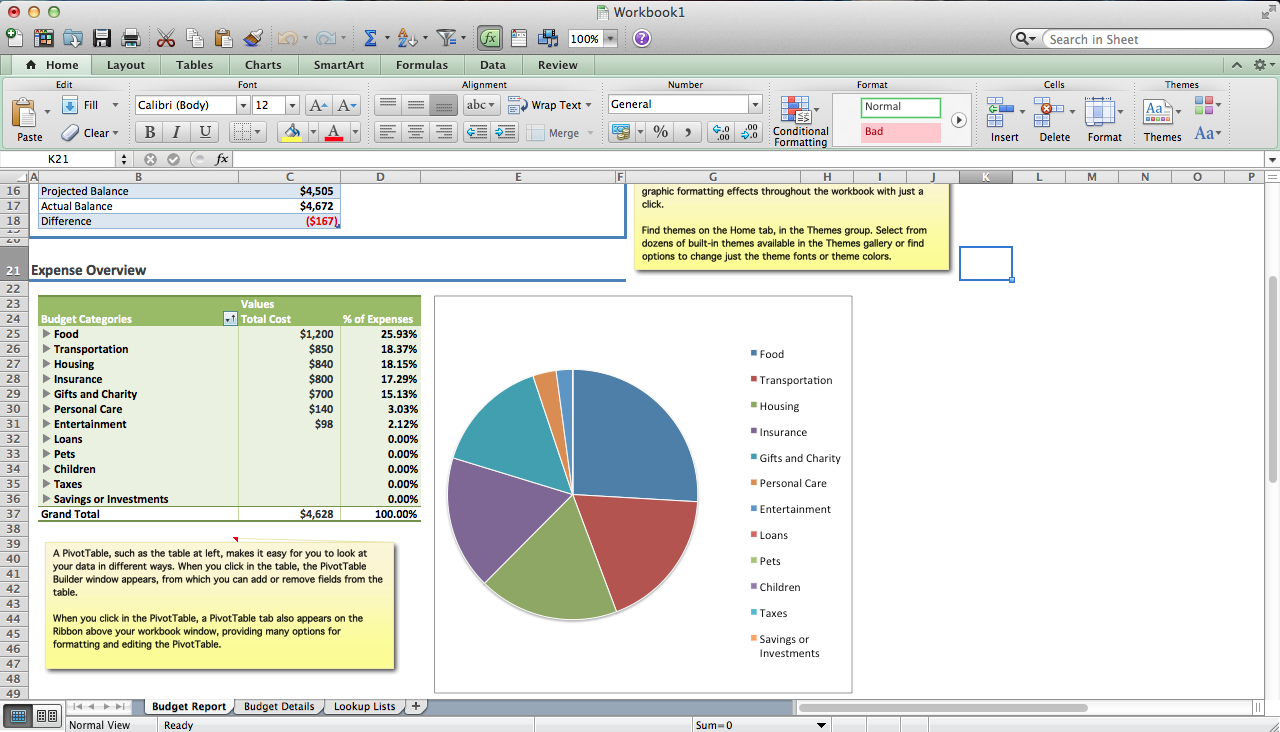The width and height of the screenshot is (1280, 732).
Task: Click the Open file toolbar icon
Action: click(73, 38)
